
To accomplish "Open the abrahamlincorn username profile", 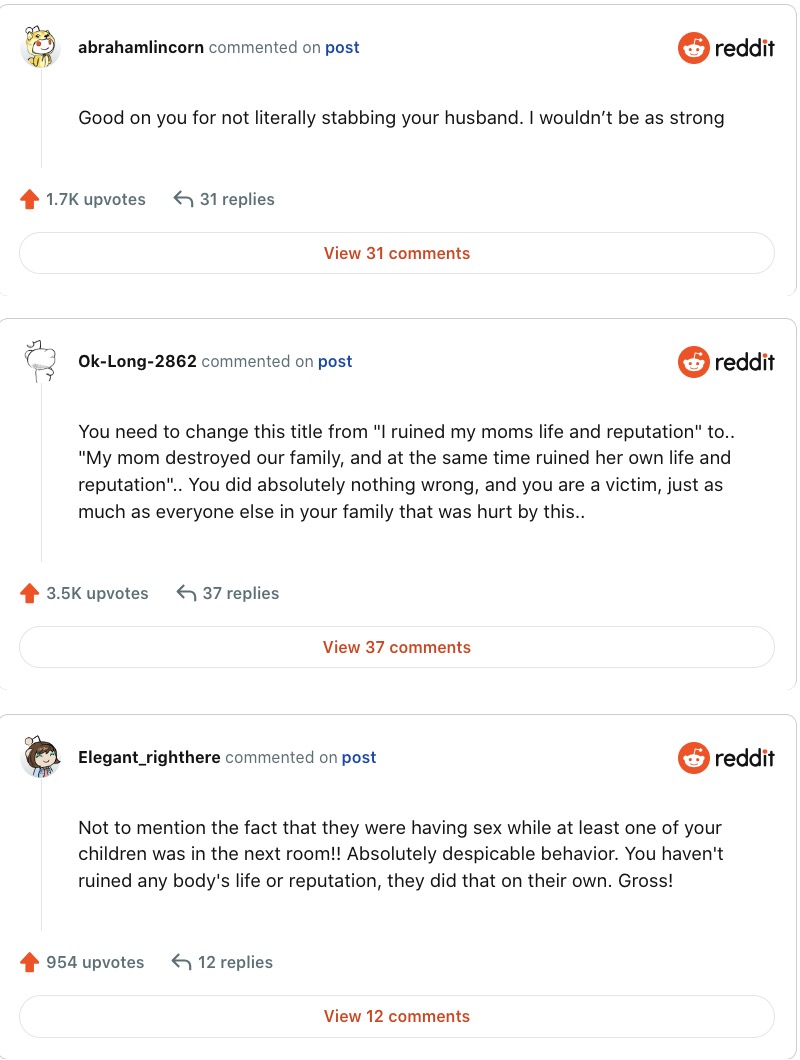I will pyautogui.click(x=141, y=48).
